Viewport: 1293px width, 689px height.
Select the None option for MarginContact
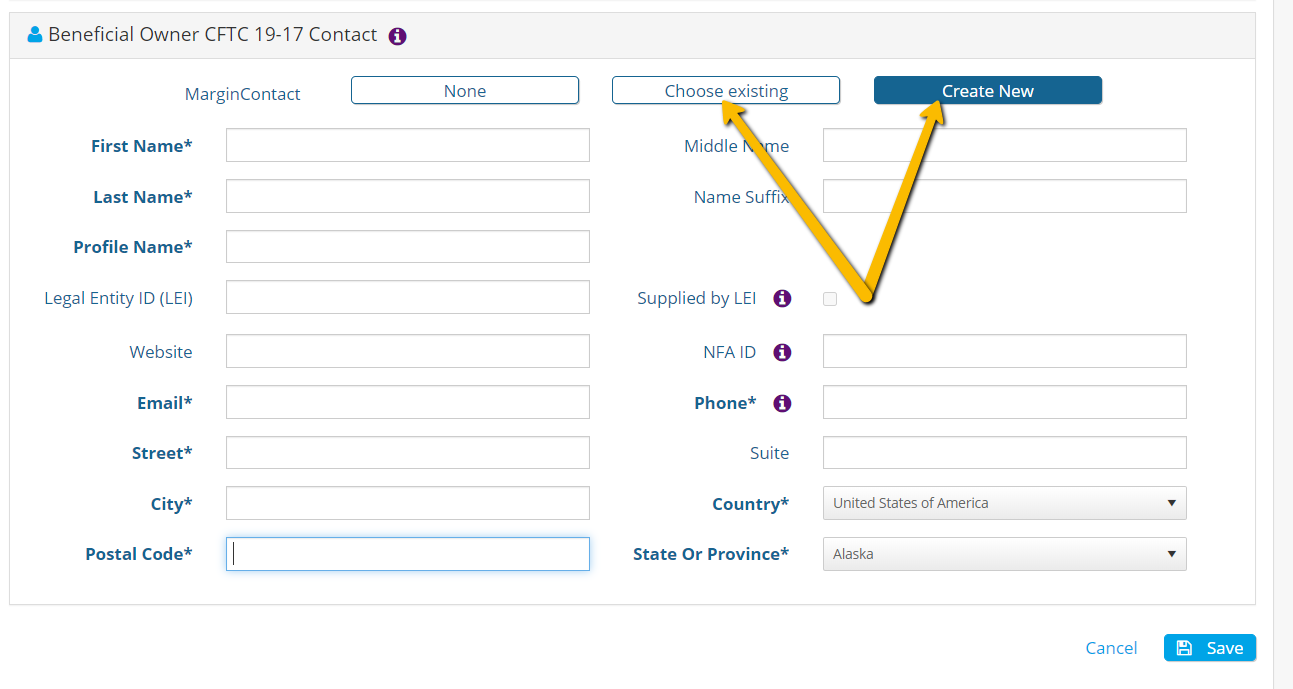click(465, 90)
